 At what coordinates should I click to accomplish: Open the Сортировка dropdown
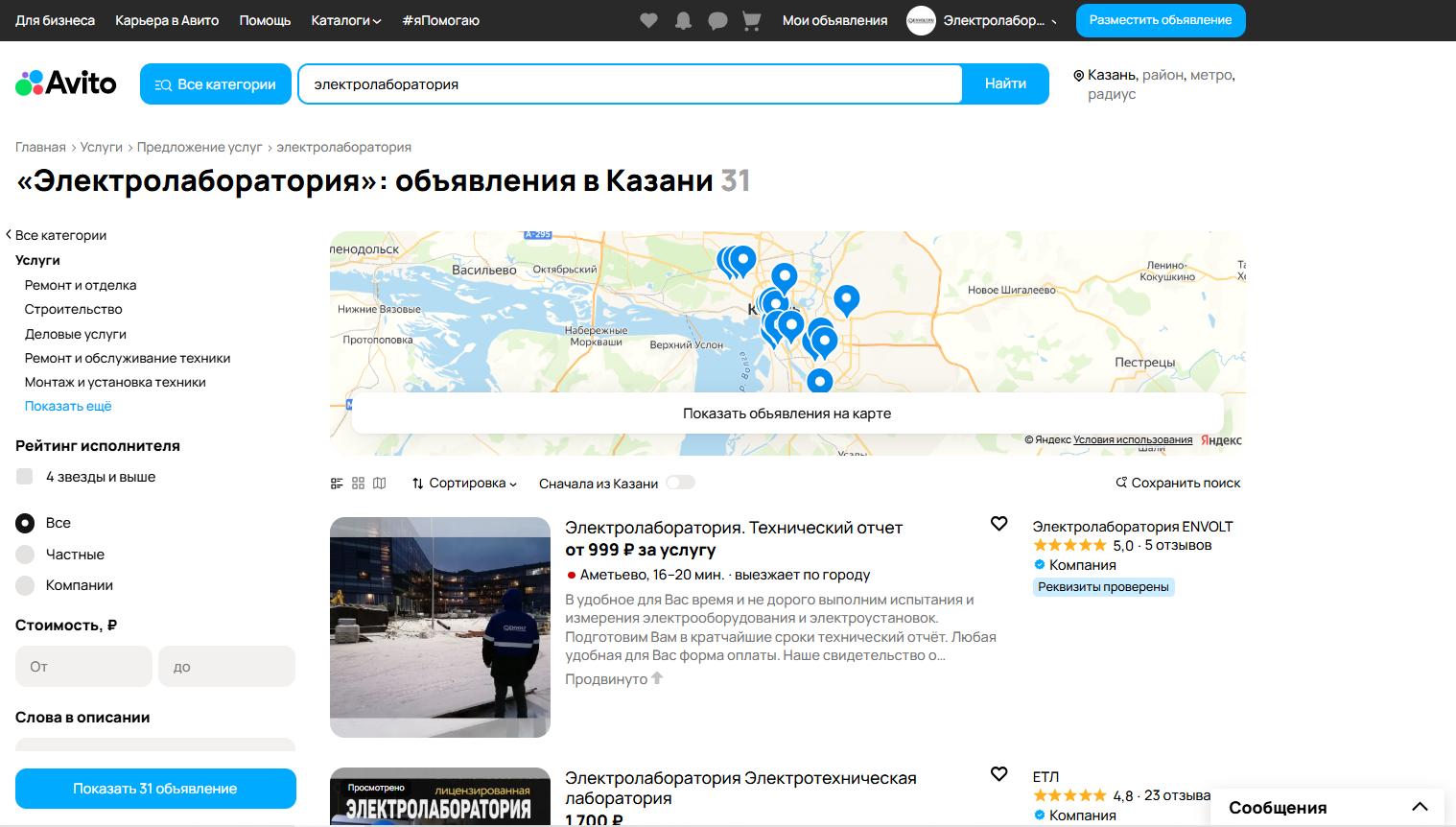point(465,484)
